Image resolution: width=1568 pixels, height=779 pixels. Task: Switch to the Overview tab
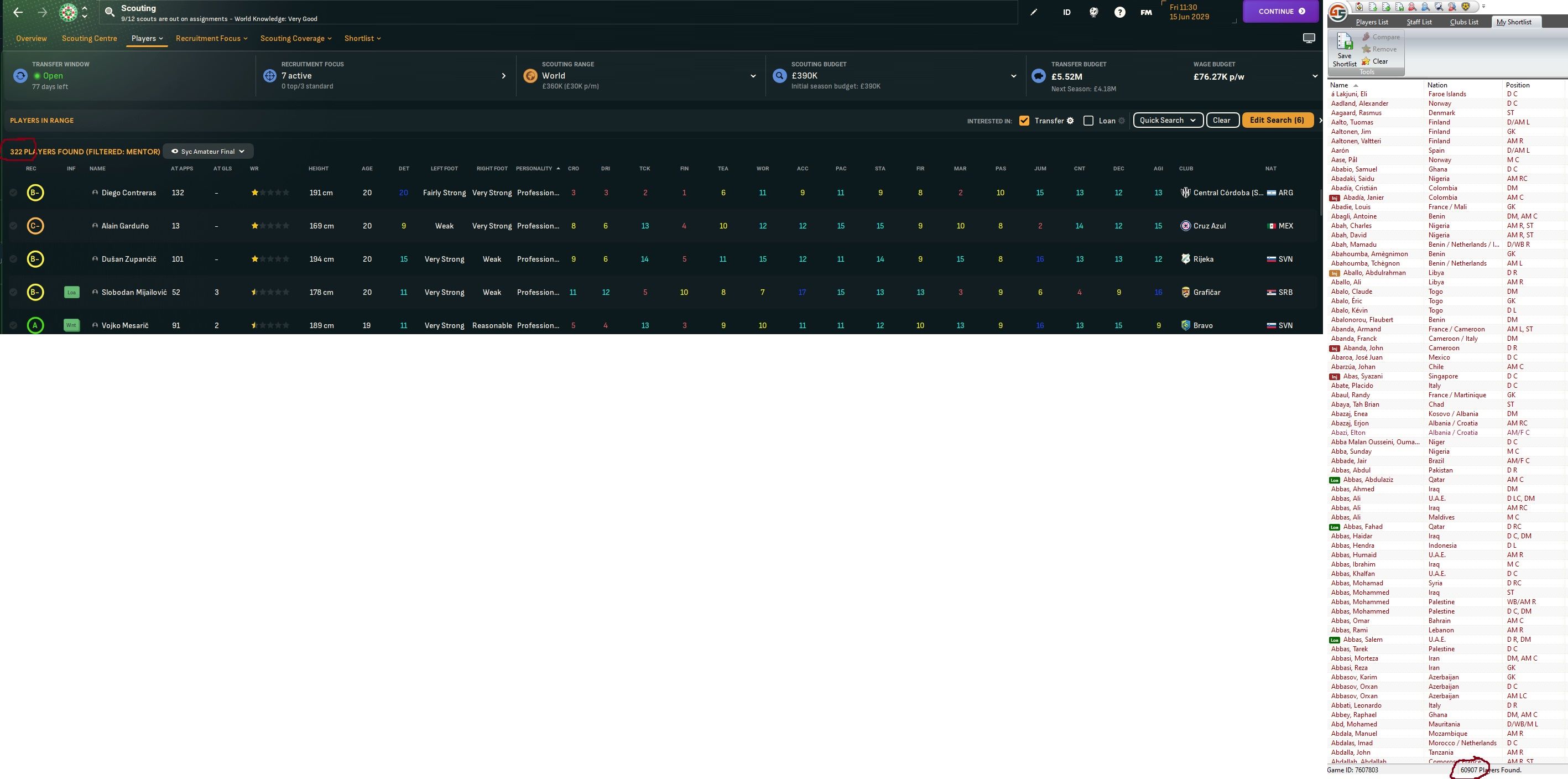click(31, 38)
